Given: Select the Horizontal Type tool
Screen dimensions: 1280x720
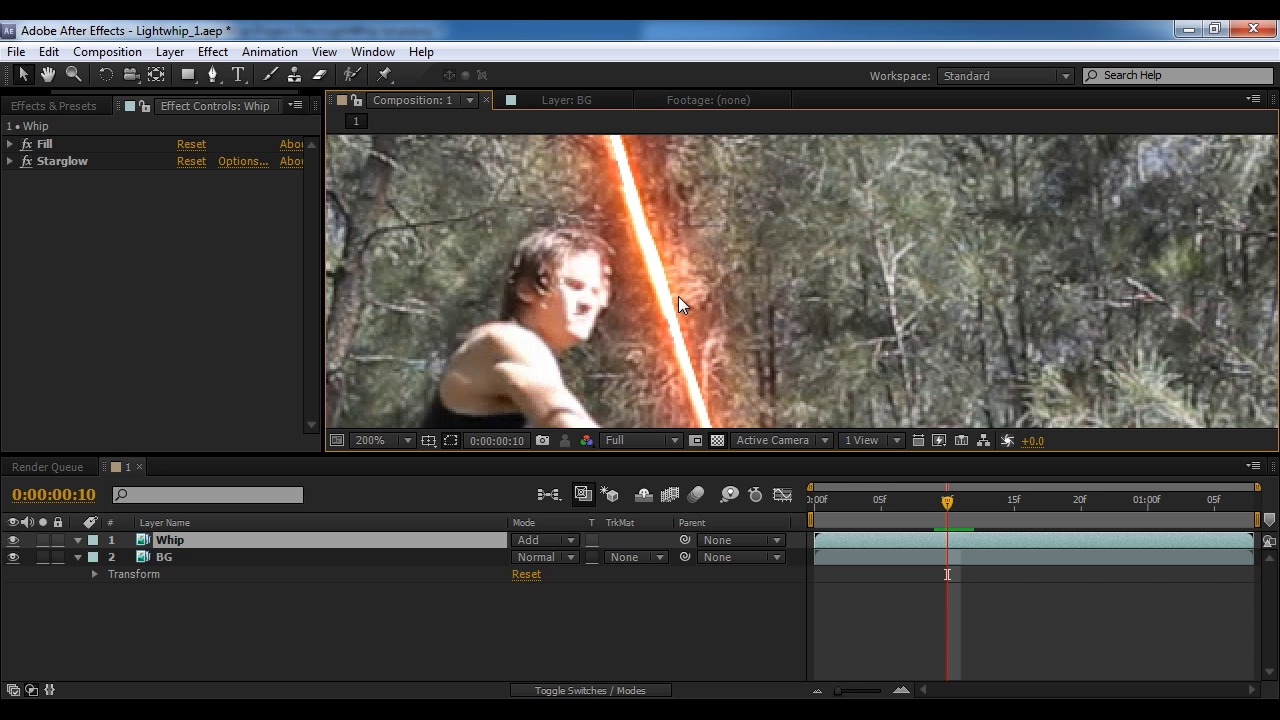Looking at the screenshot, I should [238, 75].
